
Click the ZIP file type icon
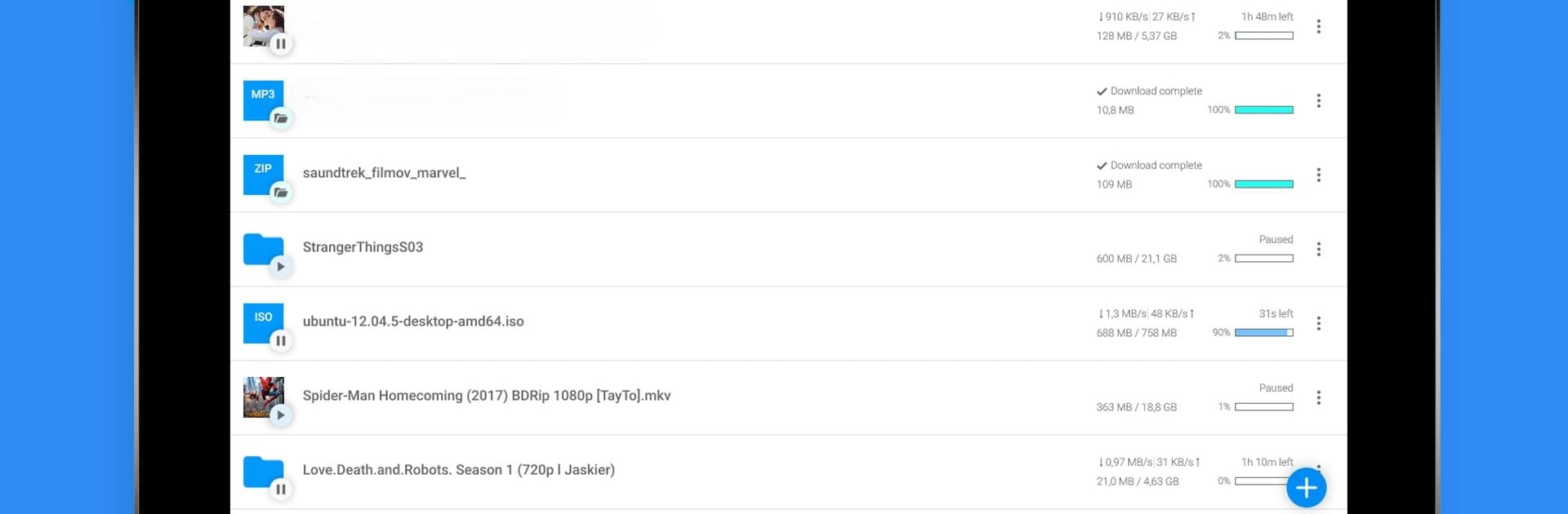[x=263, y=174]
